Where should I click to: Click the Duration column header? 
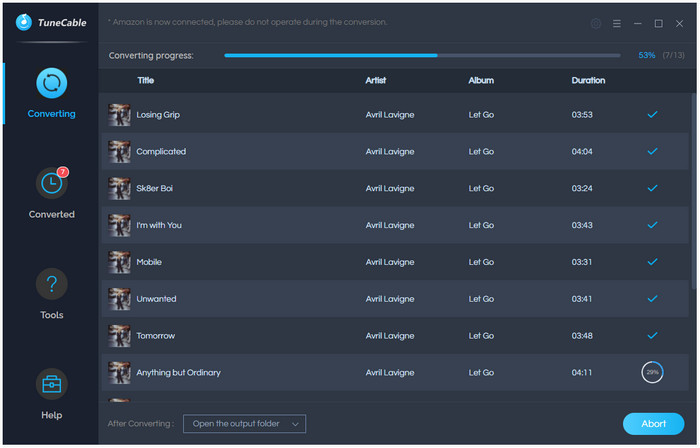pos(588,80)
